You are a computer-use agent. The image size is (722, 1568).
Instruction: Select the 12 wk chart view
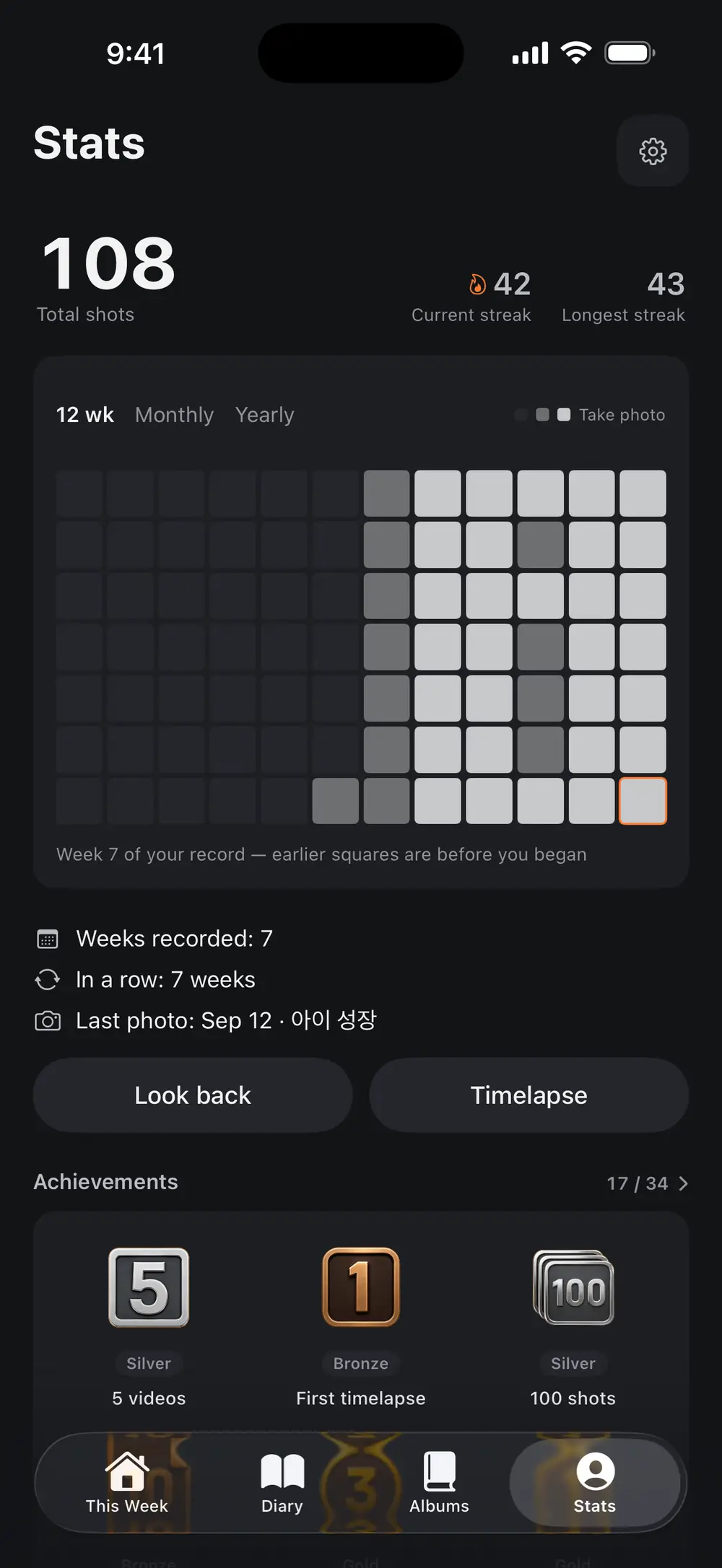pos(85,415)
